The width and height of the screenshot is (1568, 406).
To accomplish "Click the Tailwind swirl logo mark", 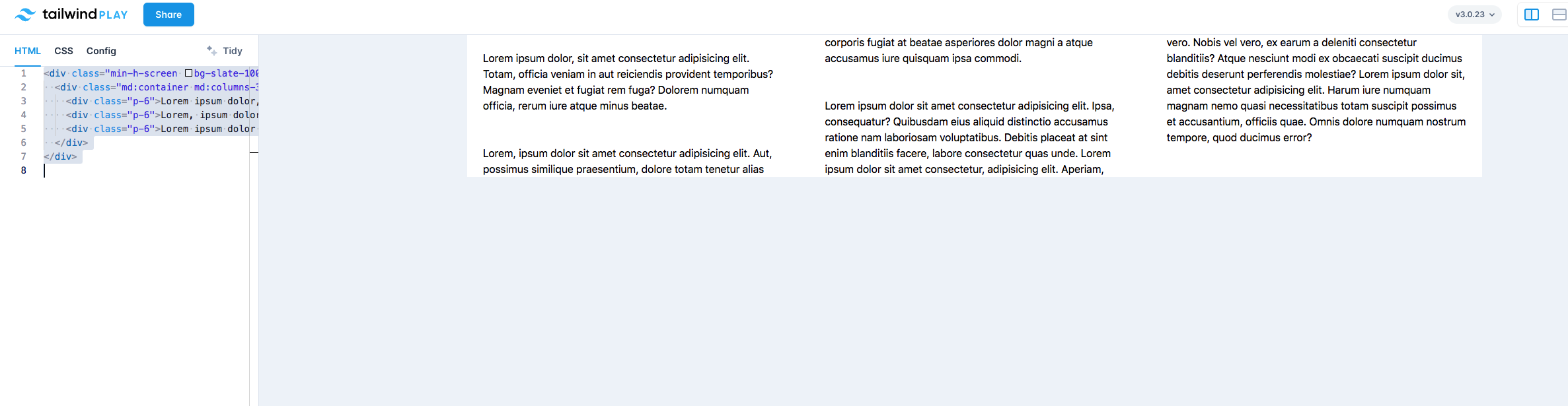I will [x=24, y=14].
